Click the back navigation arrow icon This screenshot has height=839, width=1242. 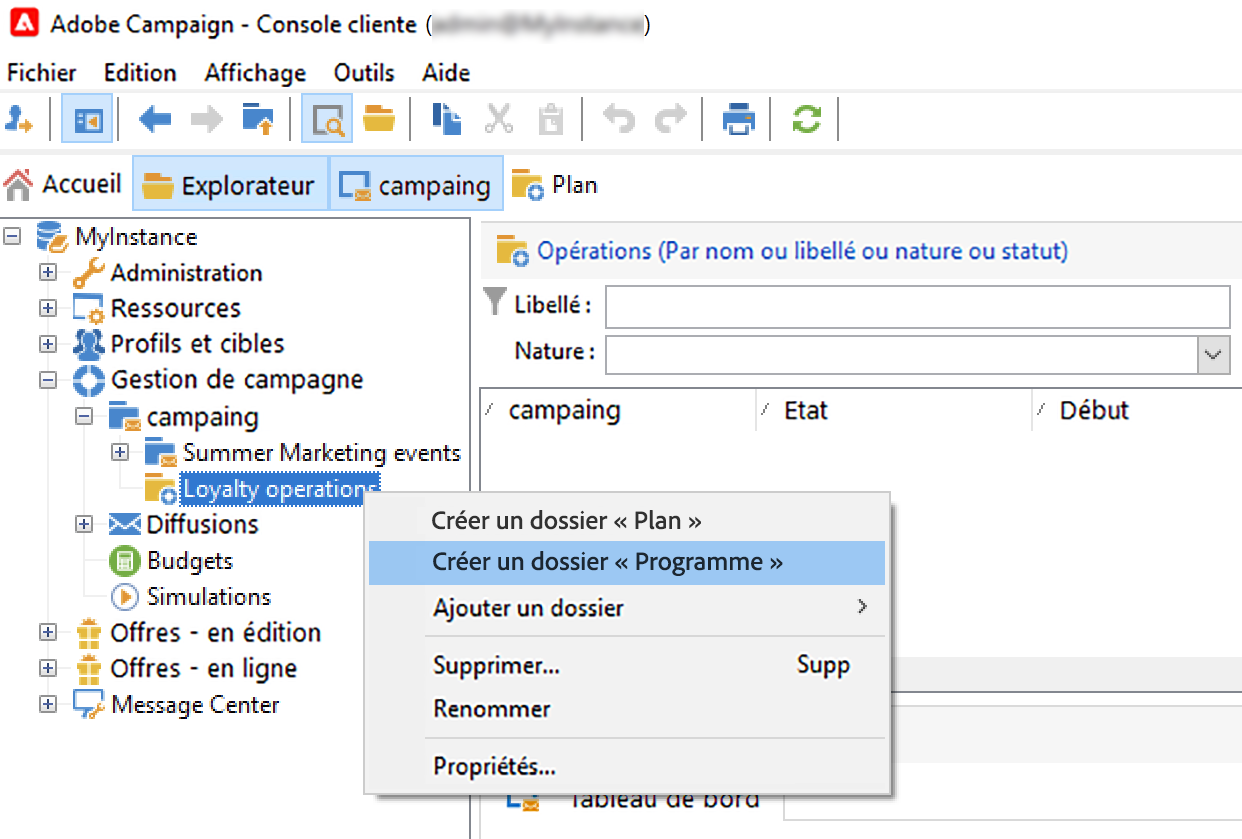pyautogui.click(x=155, y=120)
